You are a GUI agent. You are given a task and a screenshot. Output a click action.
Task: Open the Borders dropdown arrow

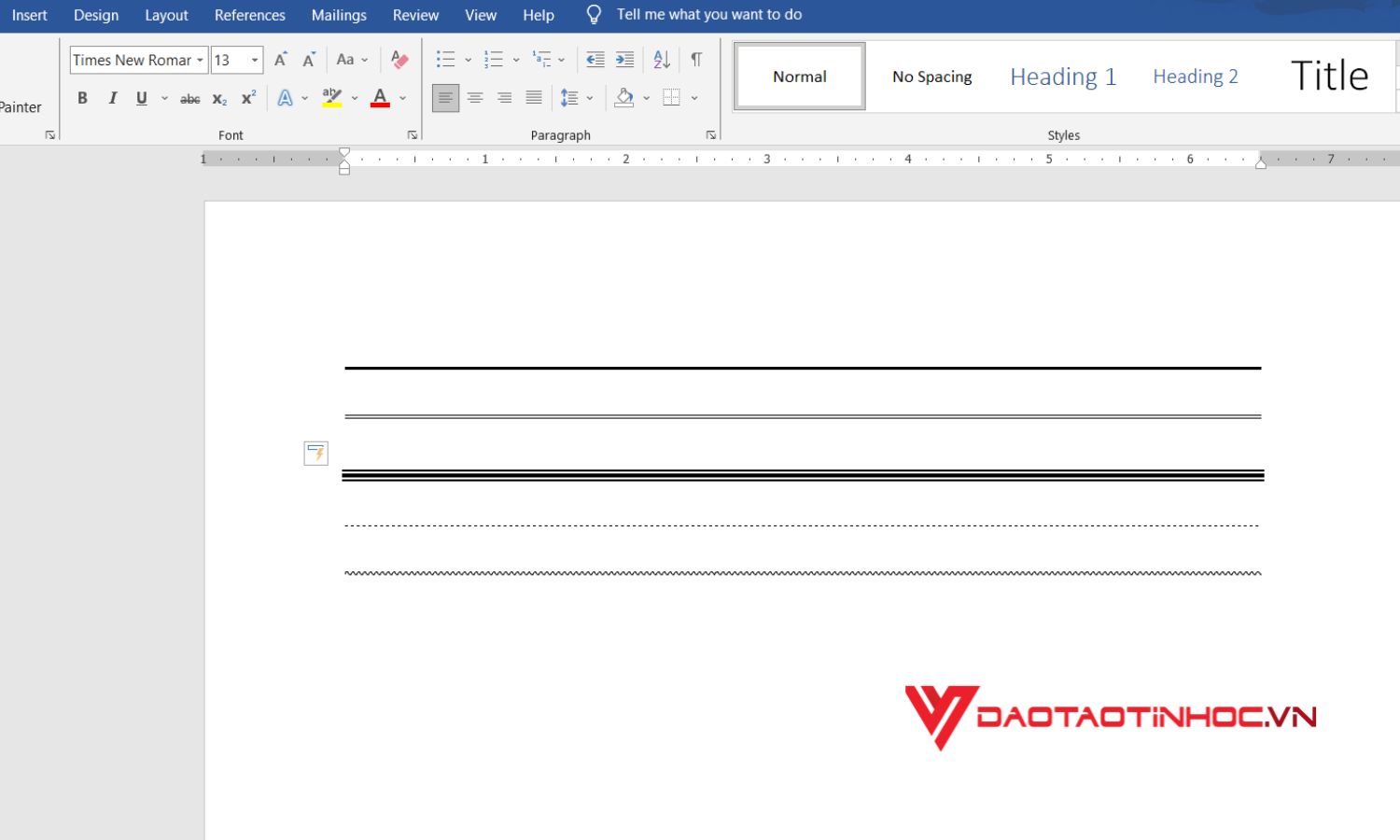693,97
